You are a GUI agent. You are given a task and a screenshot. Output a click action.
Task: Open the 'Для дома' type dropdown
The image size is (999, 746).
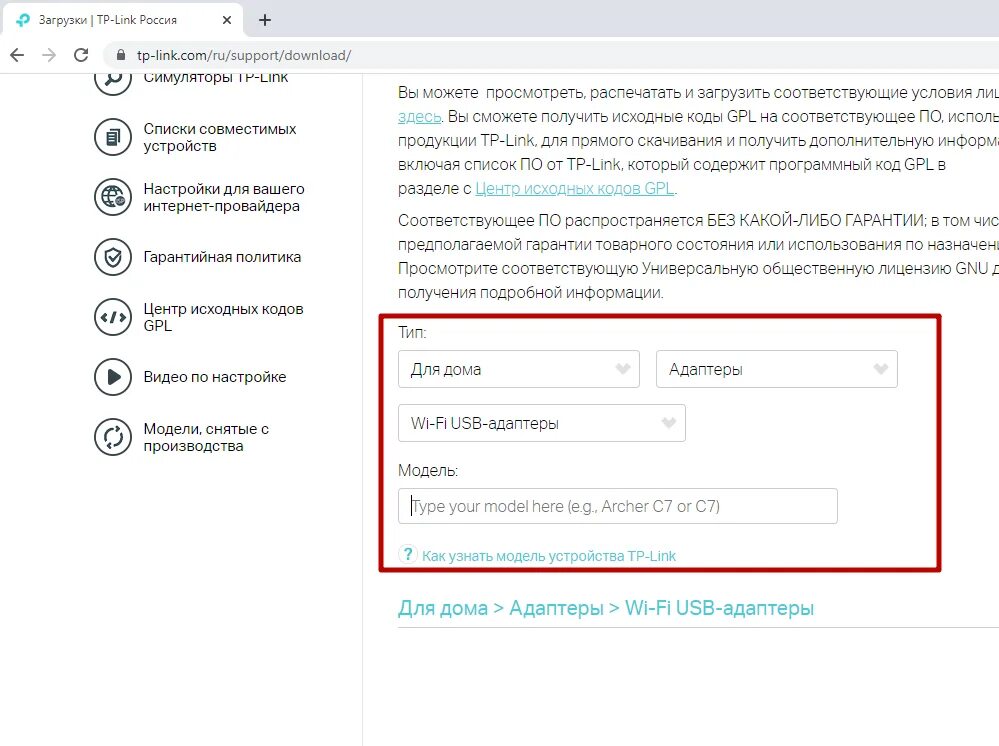coord(519,369)
